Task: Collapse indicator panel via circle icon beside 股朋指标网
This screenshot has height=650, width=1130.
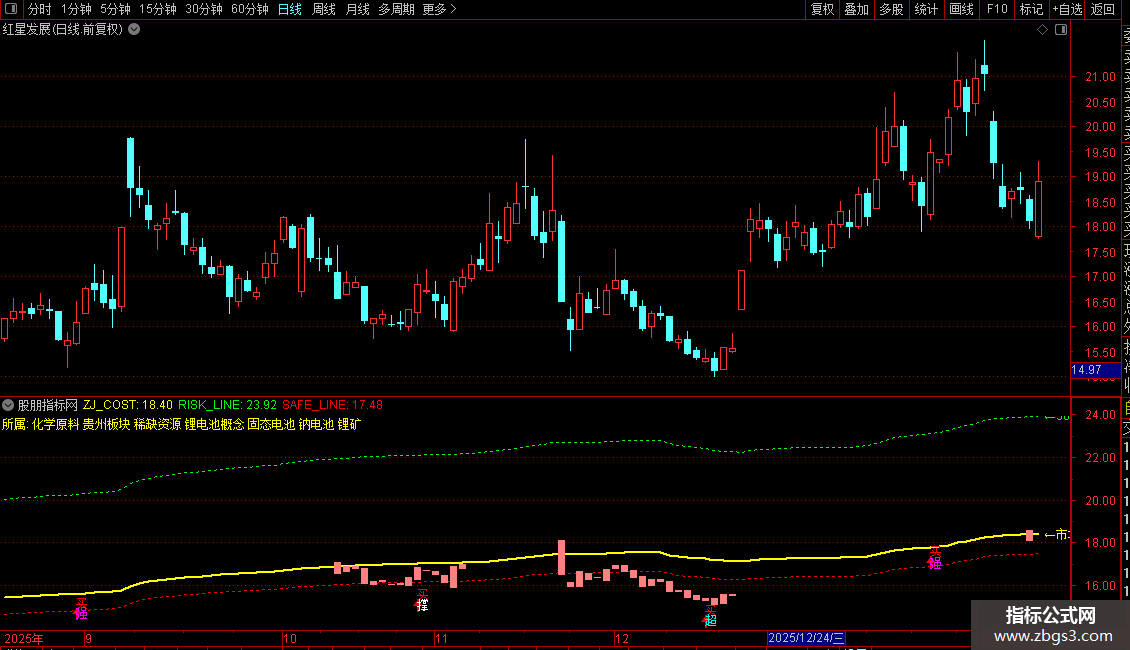Action: tap(8, 405)
